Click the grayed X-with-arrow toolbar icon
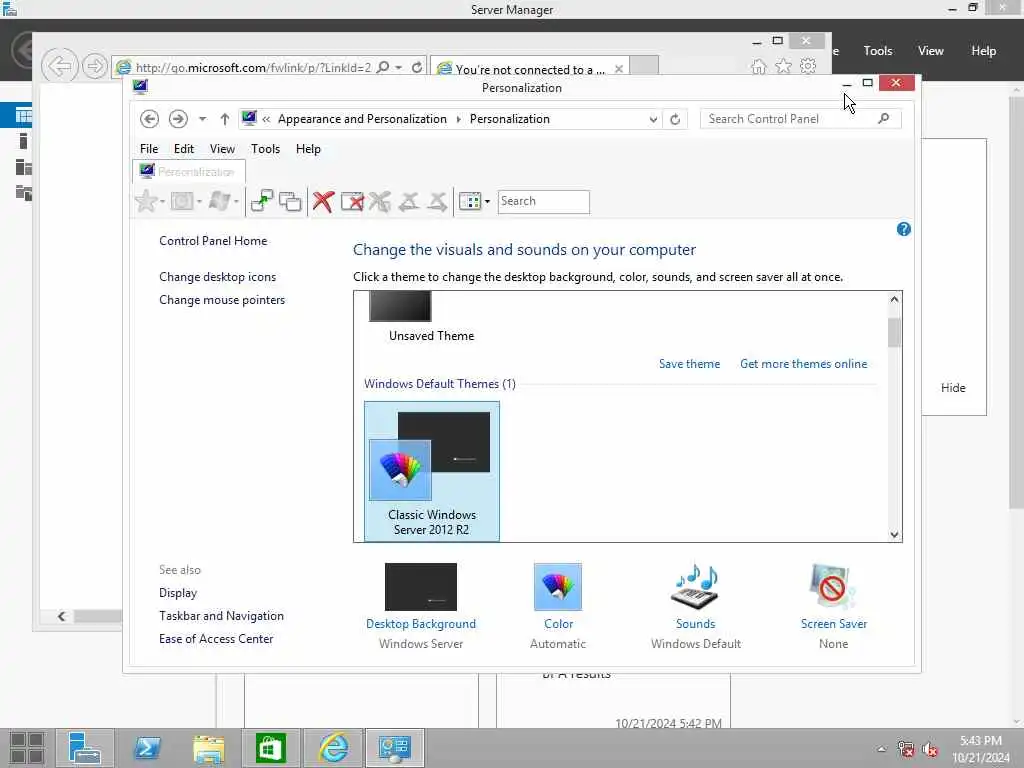The height and width of the screenshot is (768, 1024). (379, 201)
